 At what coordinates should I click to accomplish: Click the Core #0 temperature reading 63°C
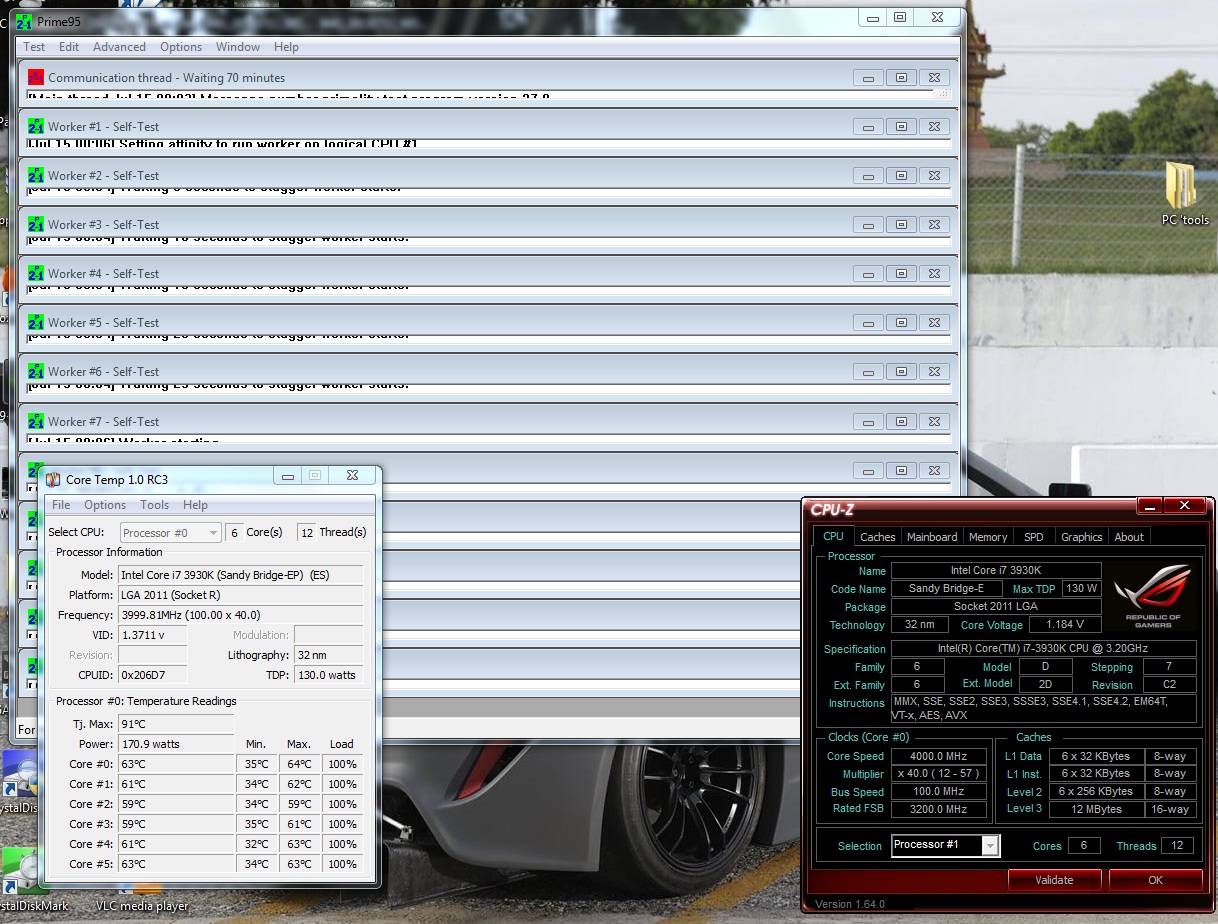pos(176,764)
